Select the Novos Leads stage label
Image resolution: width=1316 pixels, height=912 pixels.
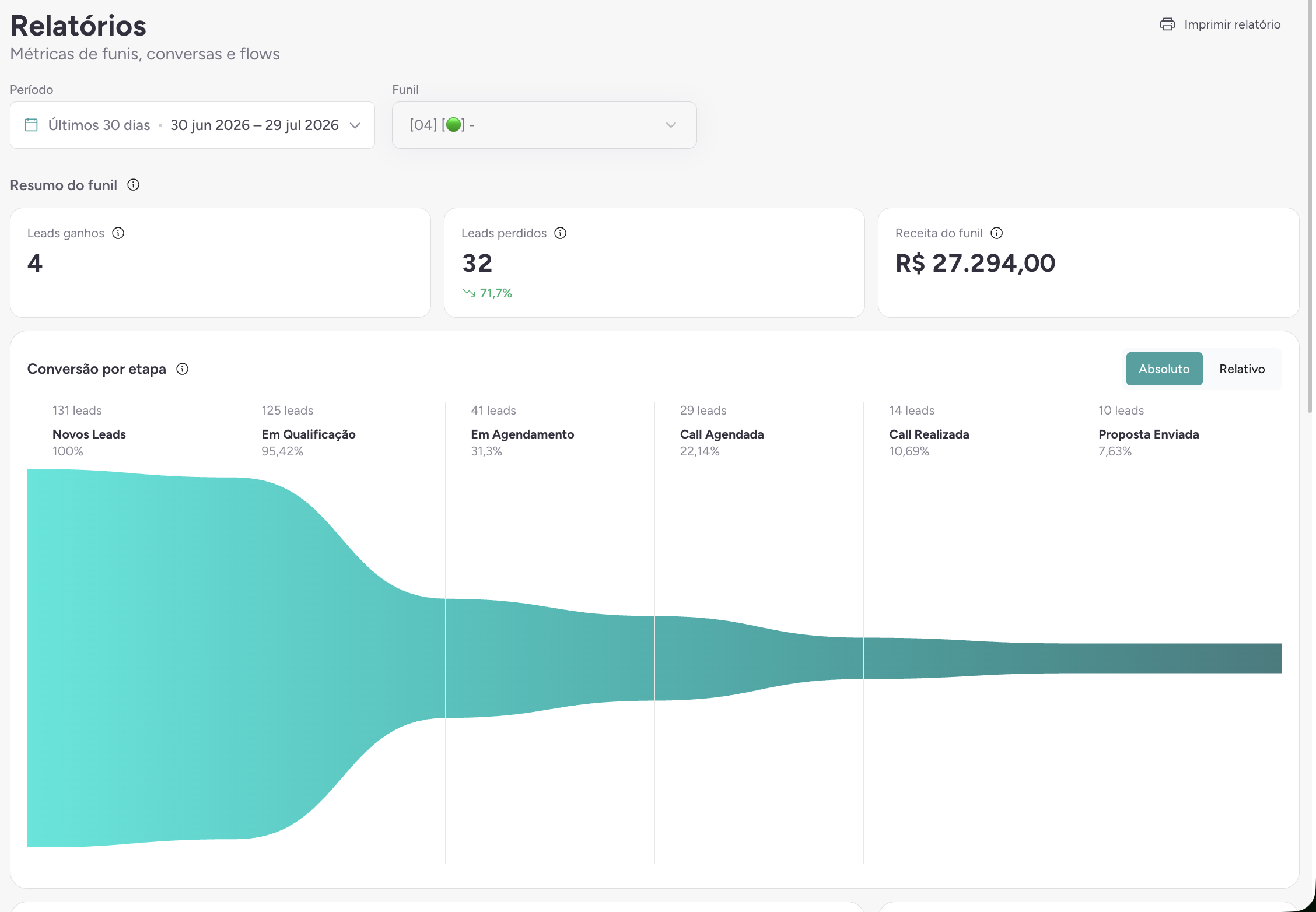pos(89,434)
